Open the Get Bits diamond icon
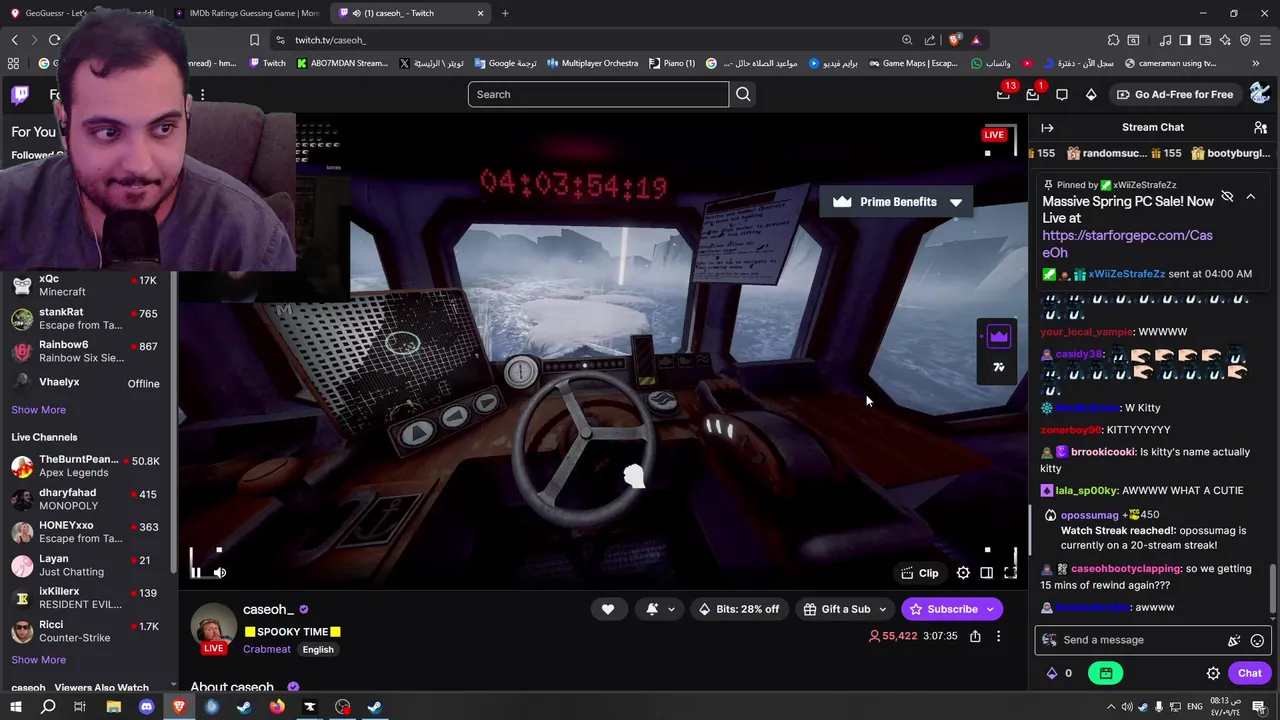 1091,94
